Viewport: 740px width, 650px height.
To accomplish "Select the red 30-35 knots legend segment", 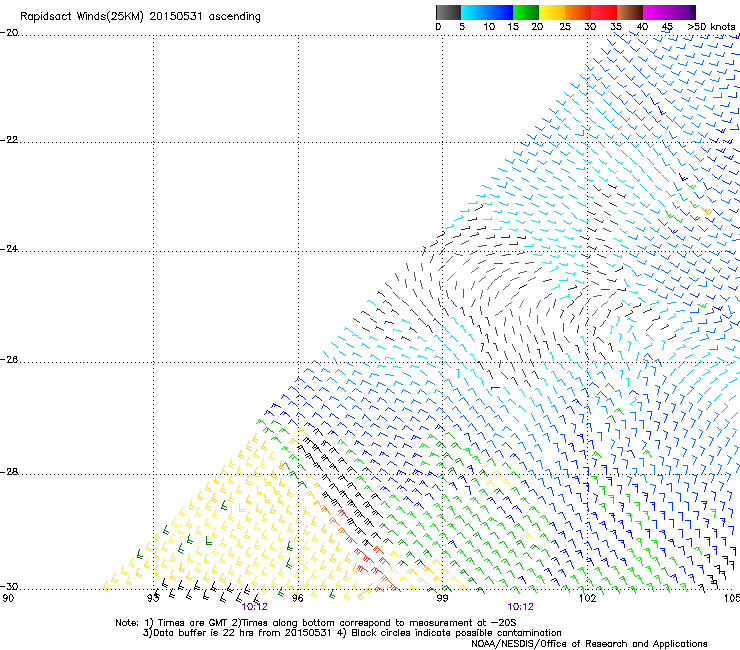I will coord(604,12).
